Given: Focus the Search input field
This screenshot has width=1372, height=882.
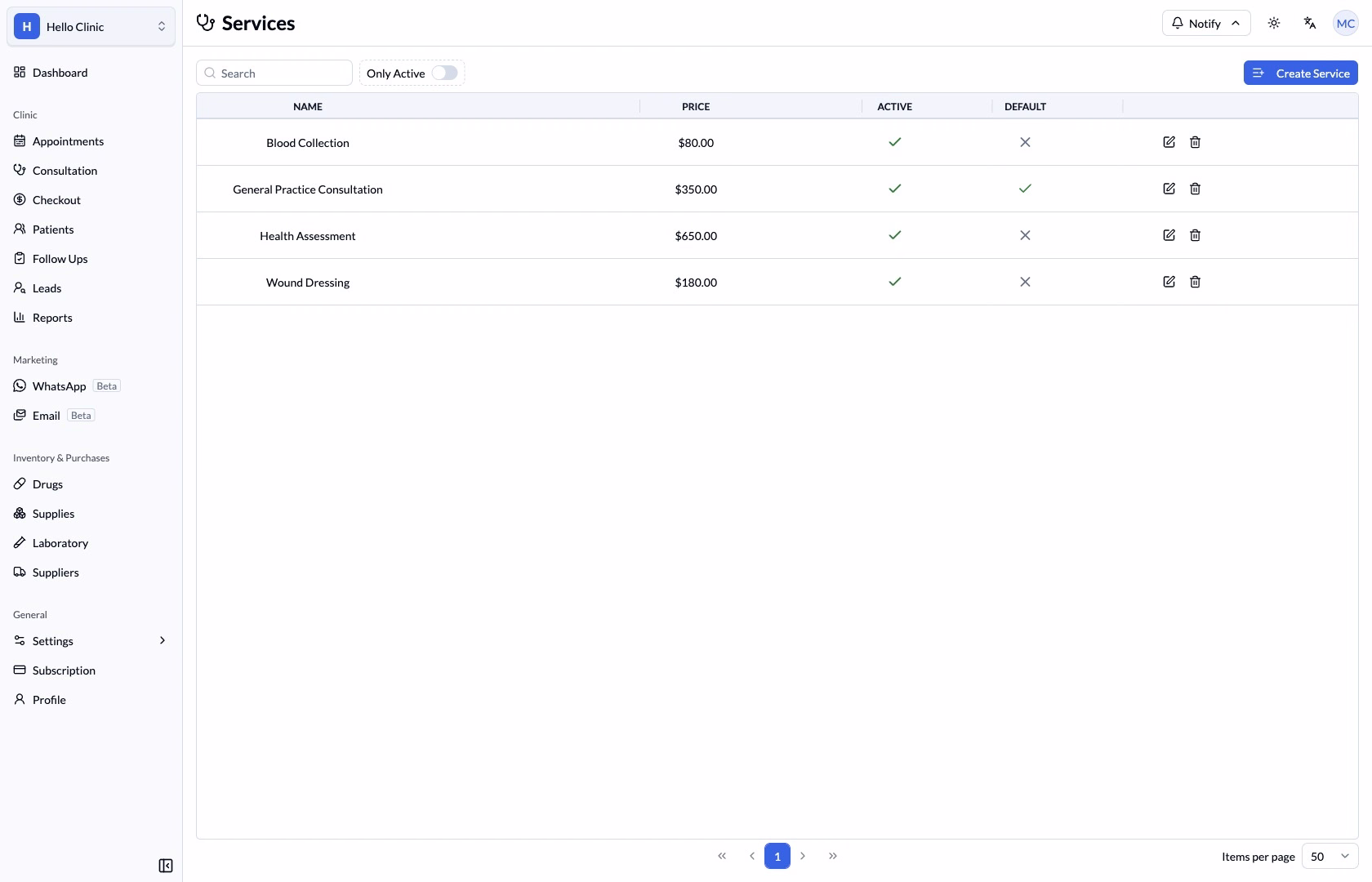Looking at the screenshot, I should click(274, 73).
